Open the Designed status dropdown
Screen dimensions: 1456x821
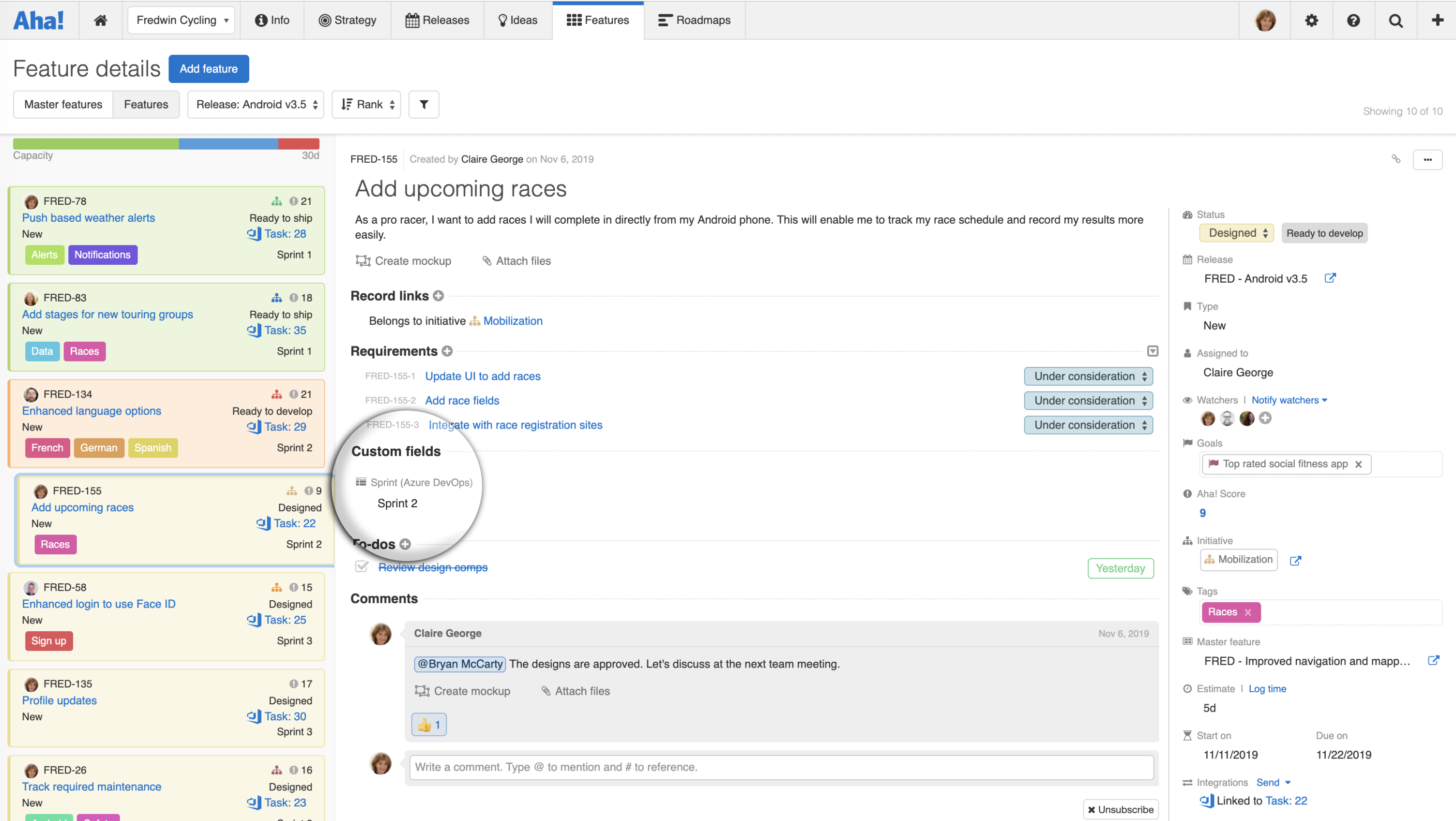[x=1236, y=232]
